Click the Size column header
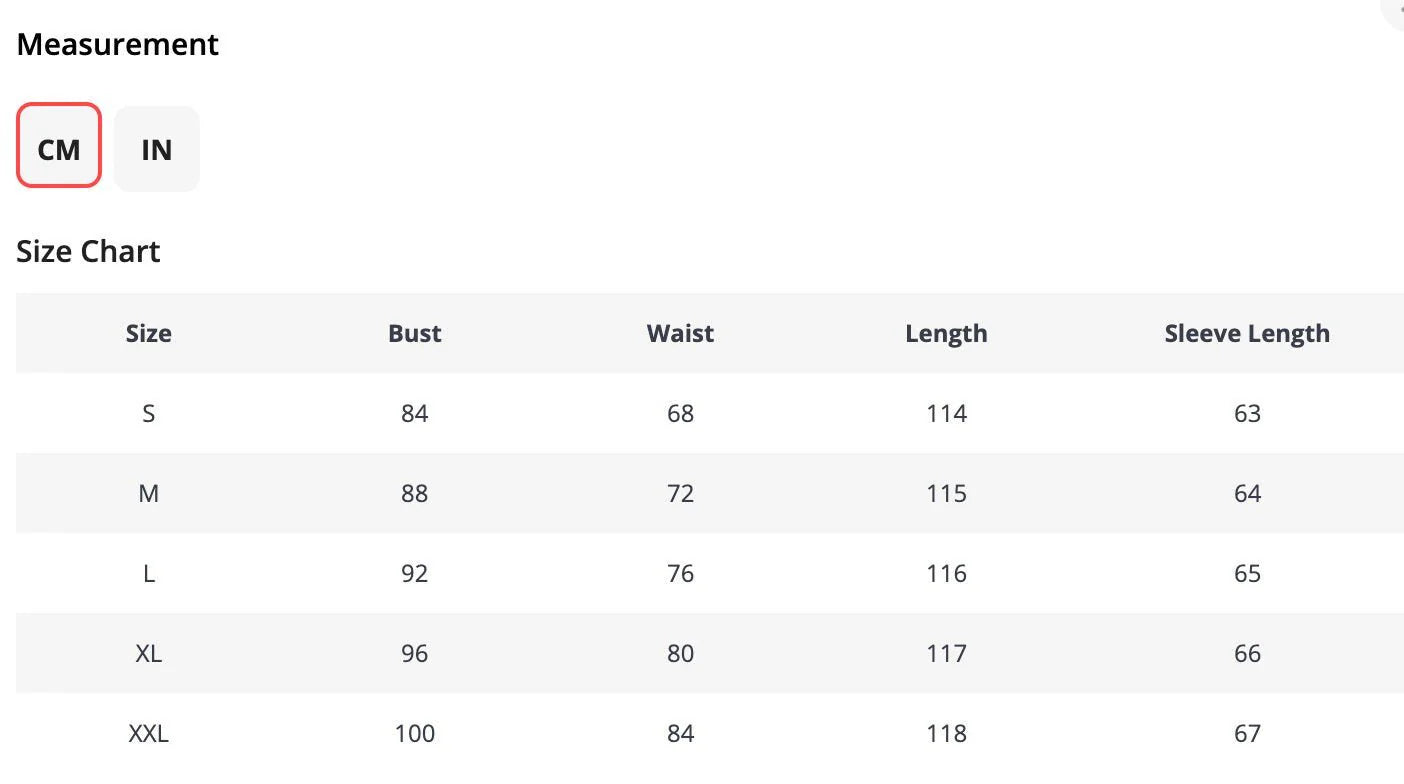Viewport: 1404px width, 784px height. tap(148, 333)
